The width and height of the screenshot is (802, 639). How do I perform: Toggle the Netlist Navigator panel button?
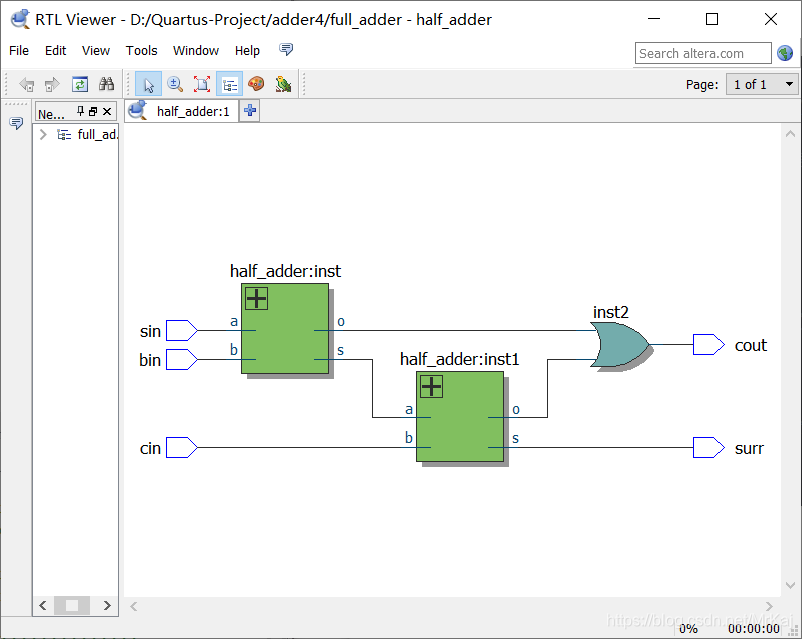coord(229,84)
